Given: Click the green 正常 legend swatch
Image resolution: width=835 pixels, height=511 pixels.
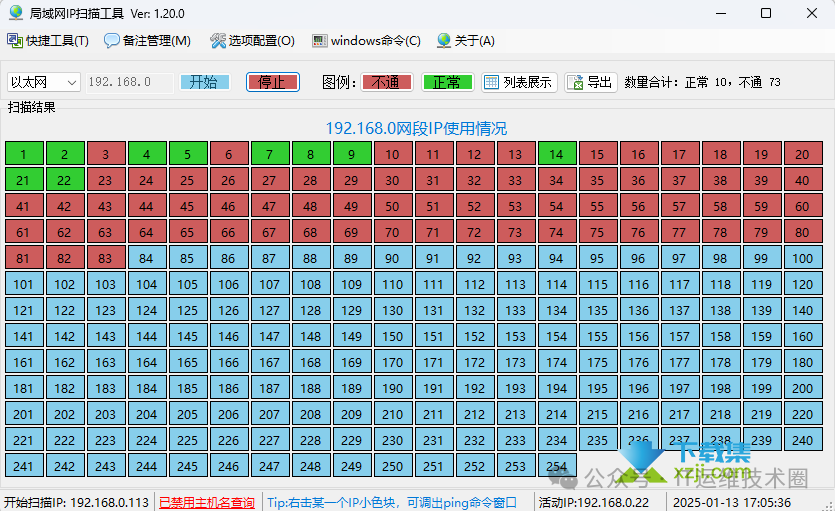Looking at the screenshot, I should [x=447, y=82].
